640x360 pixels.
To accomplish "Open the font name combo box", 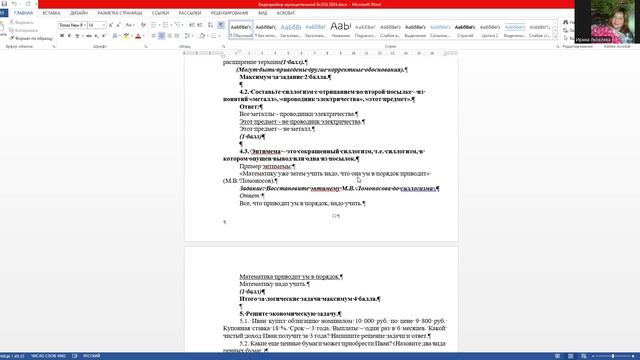I will pos(72,25).
